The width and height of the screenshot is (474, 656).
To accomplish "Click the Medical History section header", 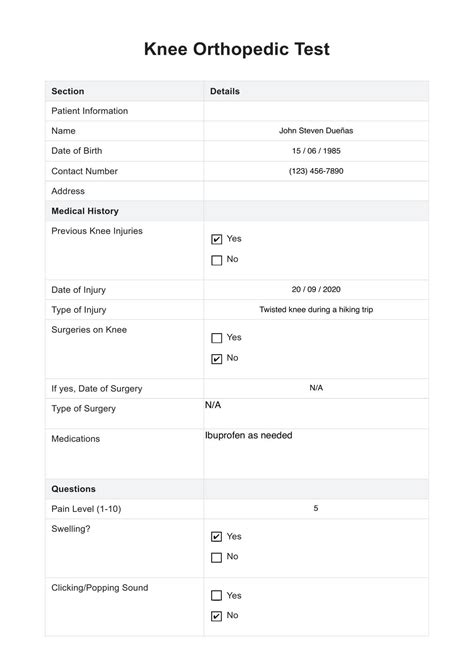I will [85, 211].
